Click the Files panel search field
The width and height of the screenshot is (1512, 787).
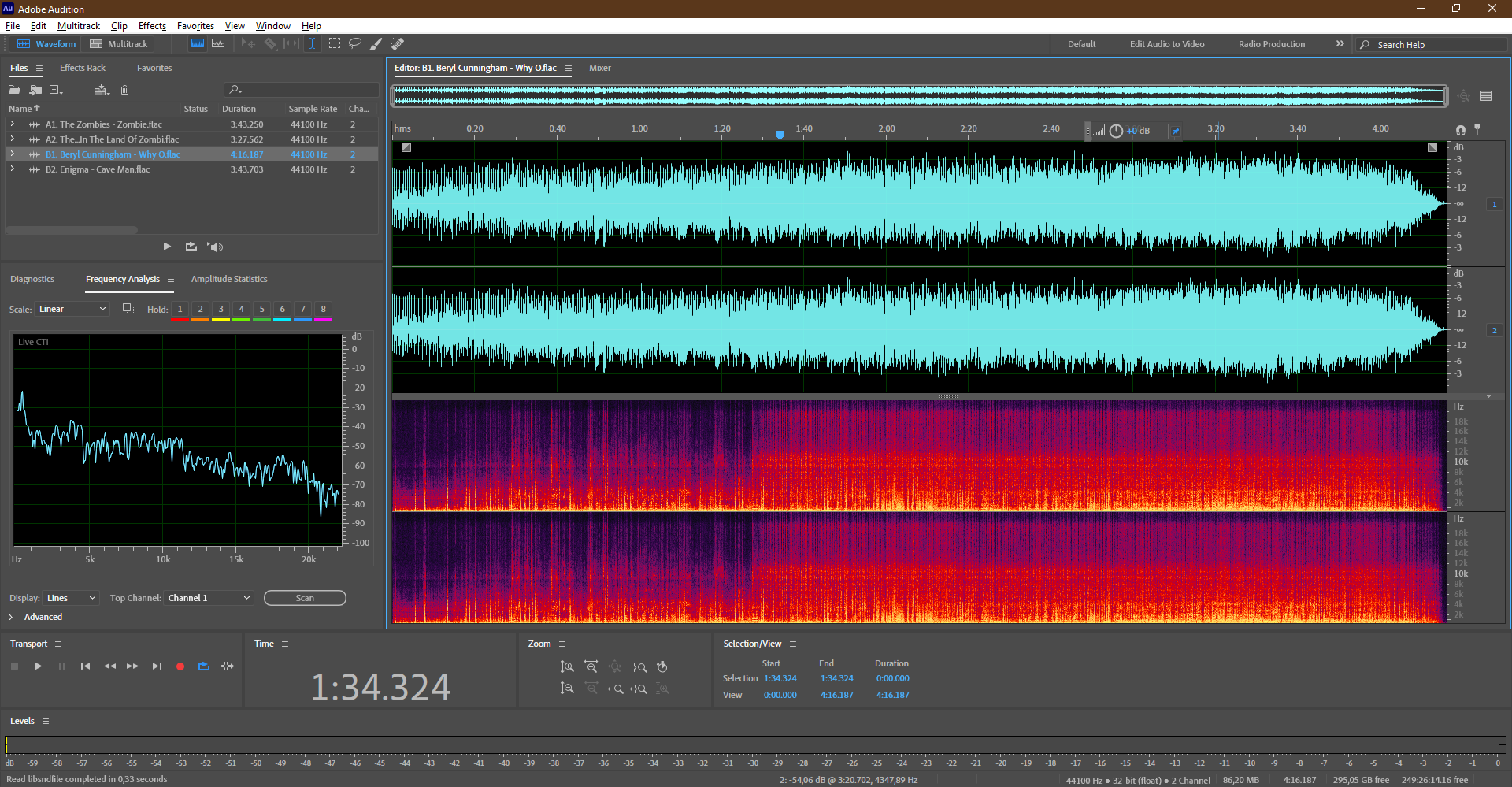tap(301, 90)
